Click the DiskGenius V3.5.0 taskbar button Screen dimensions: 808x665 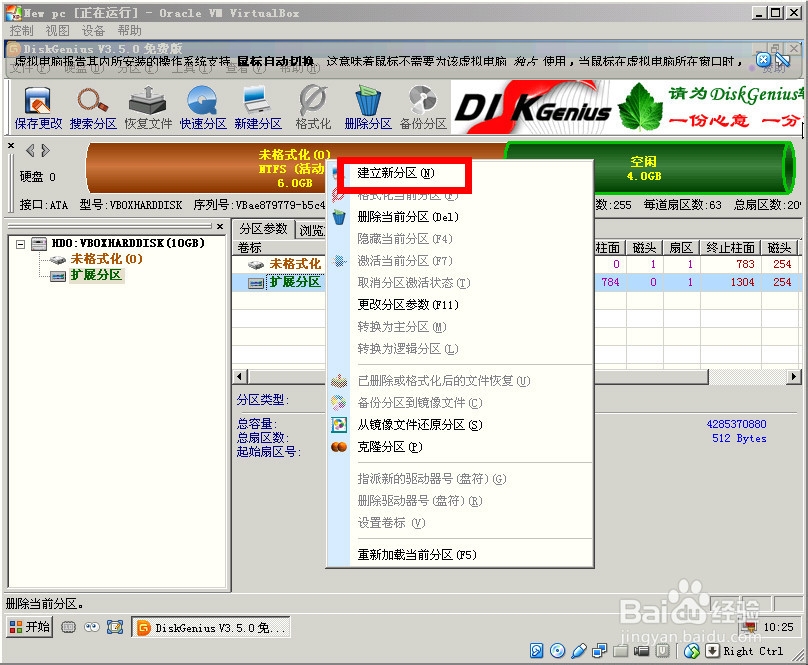(x=211, y=627)
